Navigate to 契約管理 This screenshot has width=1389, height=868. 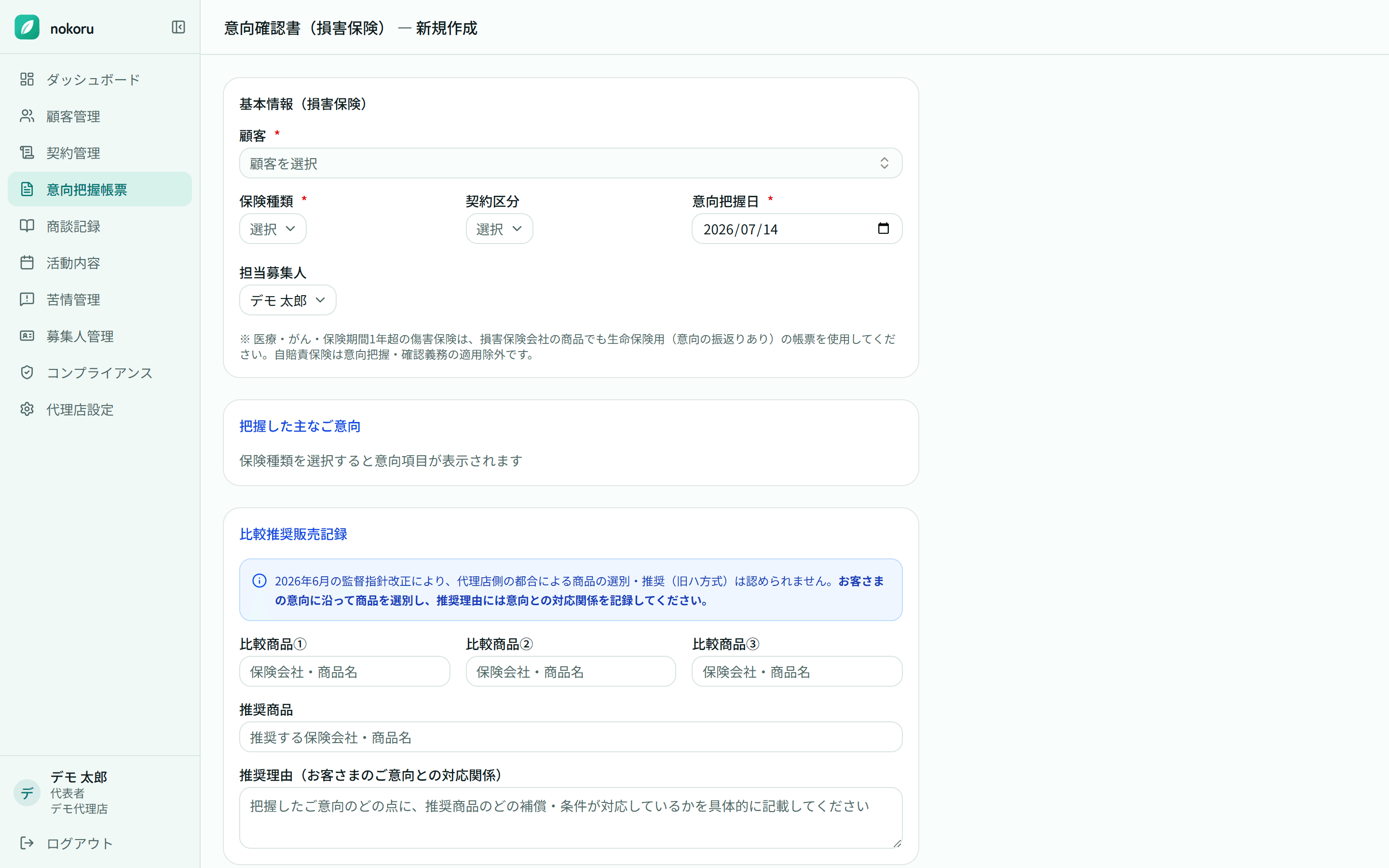100,153
